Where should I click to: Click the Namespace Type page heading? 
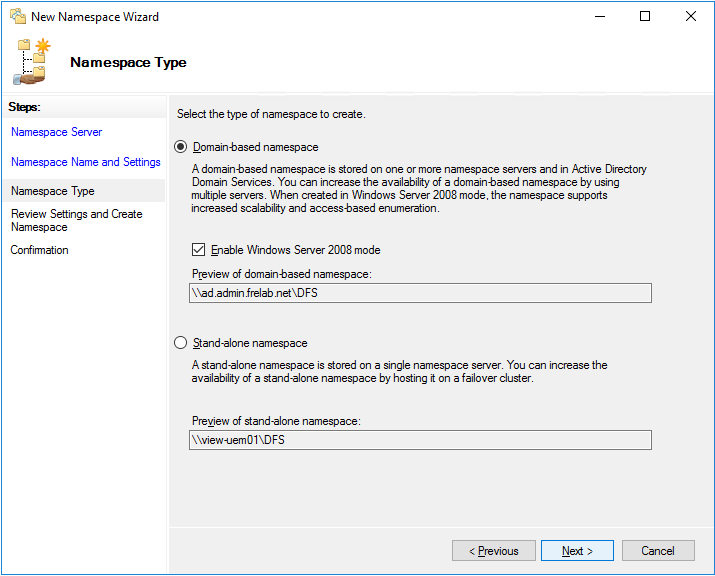point(128,62)
